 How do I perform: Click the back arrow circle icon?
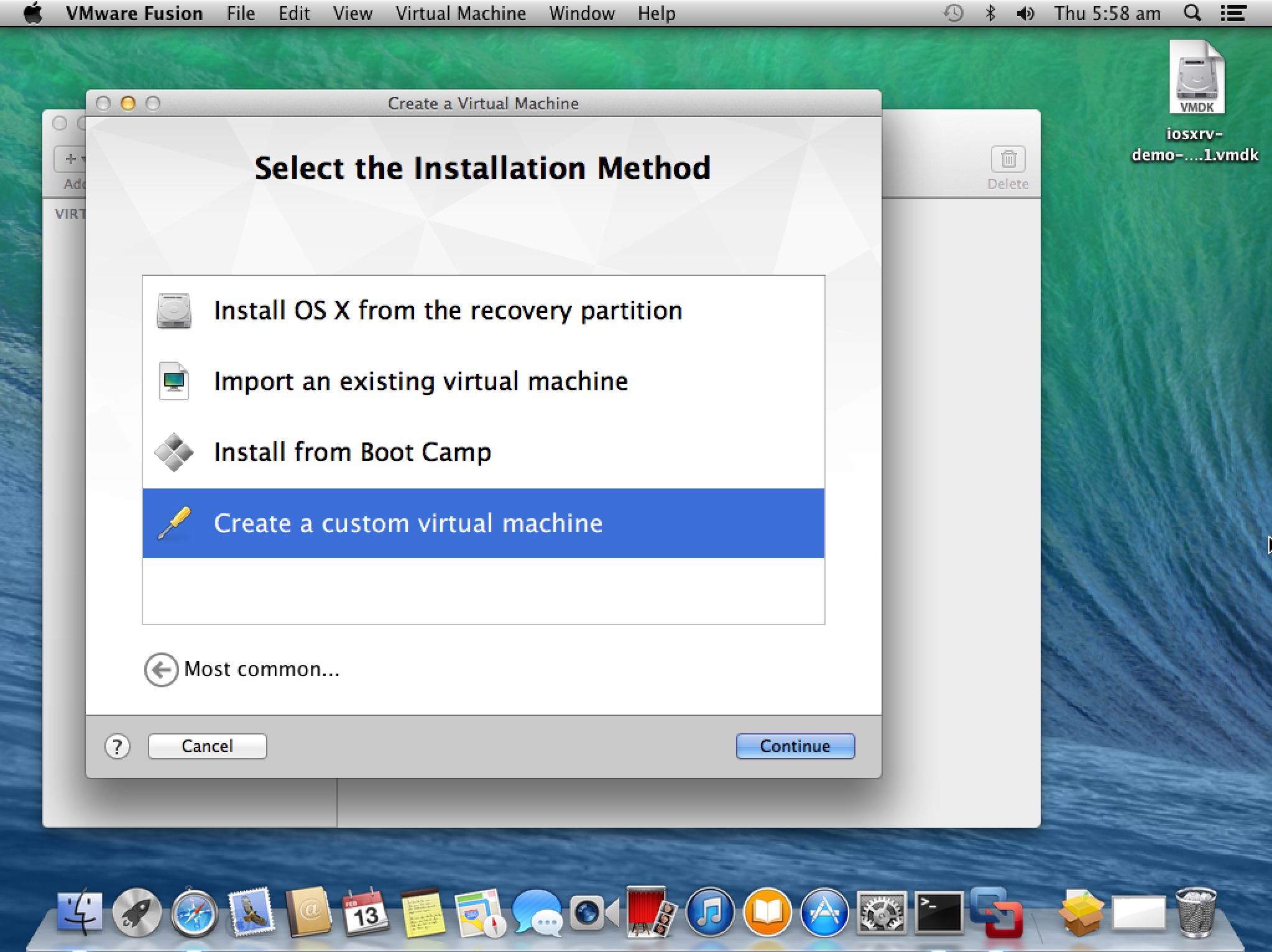coord(161,670)
